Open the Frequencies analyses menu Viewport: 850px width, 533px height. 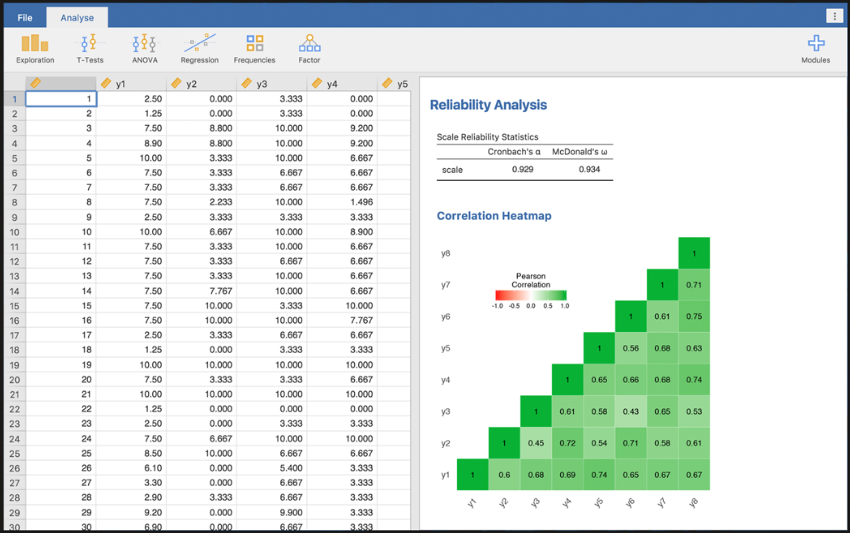(x=254, y=49)
